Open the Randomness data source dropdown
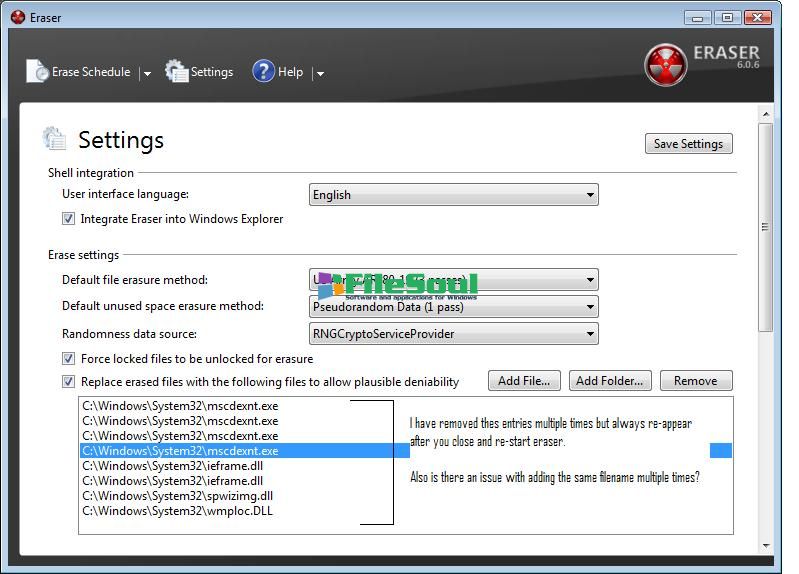Screen dimensions: 799x574 (x=590, y=334)
